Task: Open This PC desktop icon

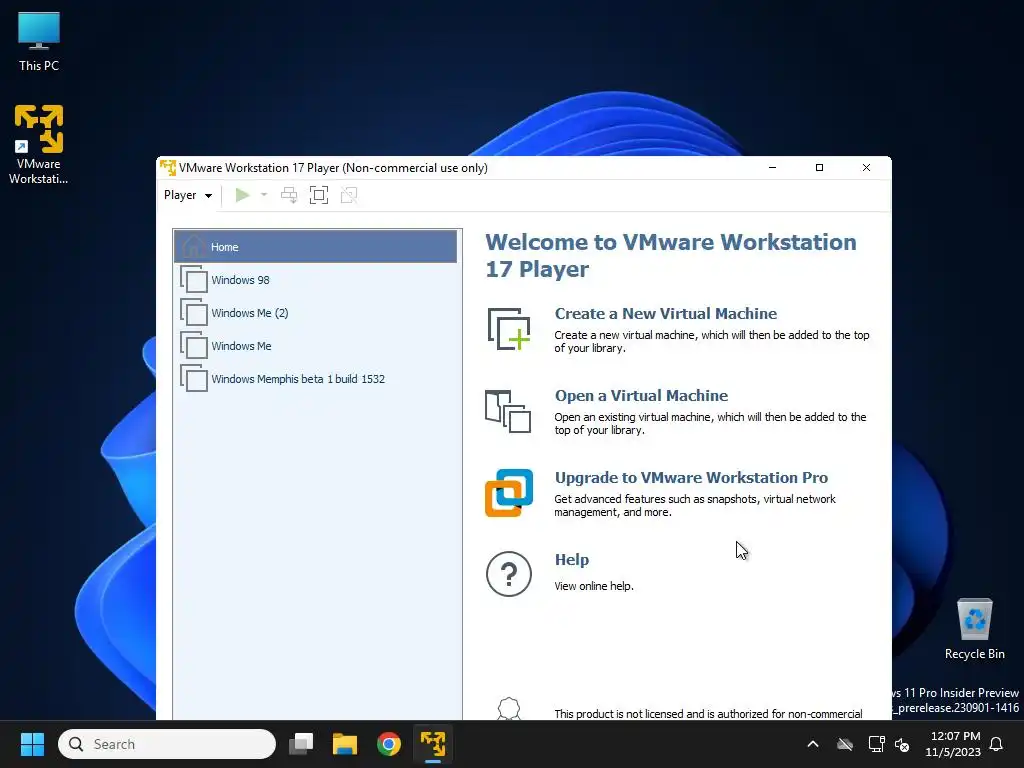Action: tap(39, 42)
